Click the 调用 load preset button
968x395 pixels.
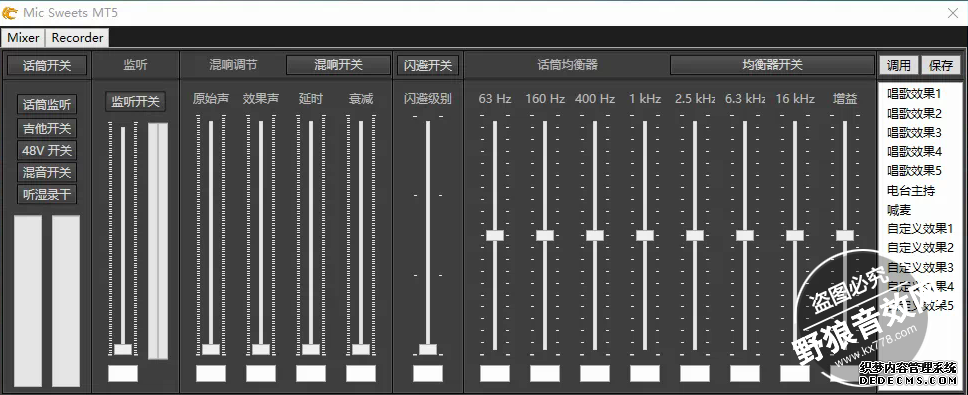[898, 65]
